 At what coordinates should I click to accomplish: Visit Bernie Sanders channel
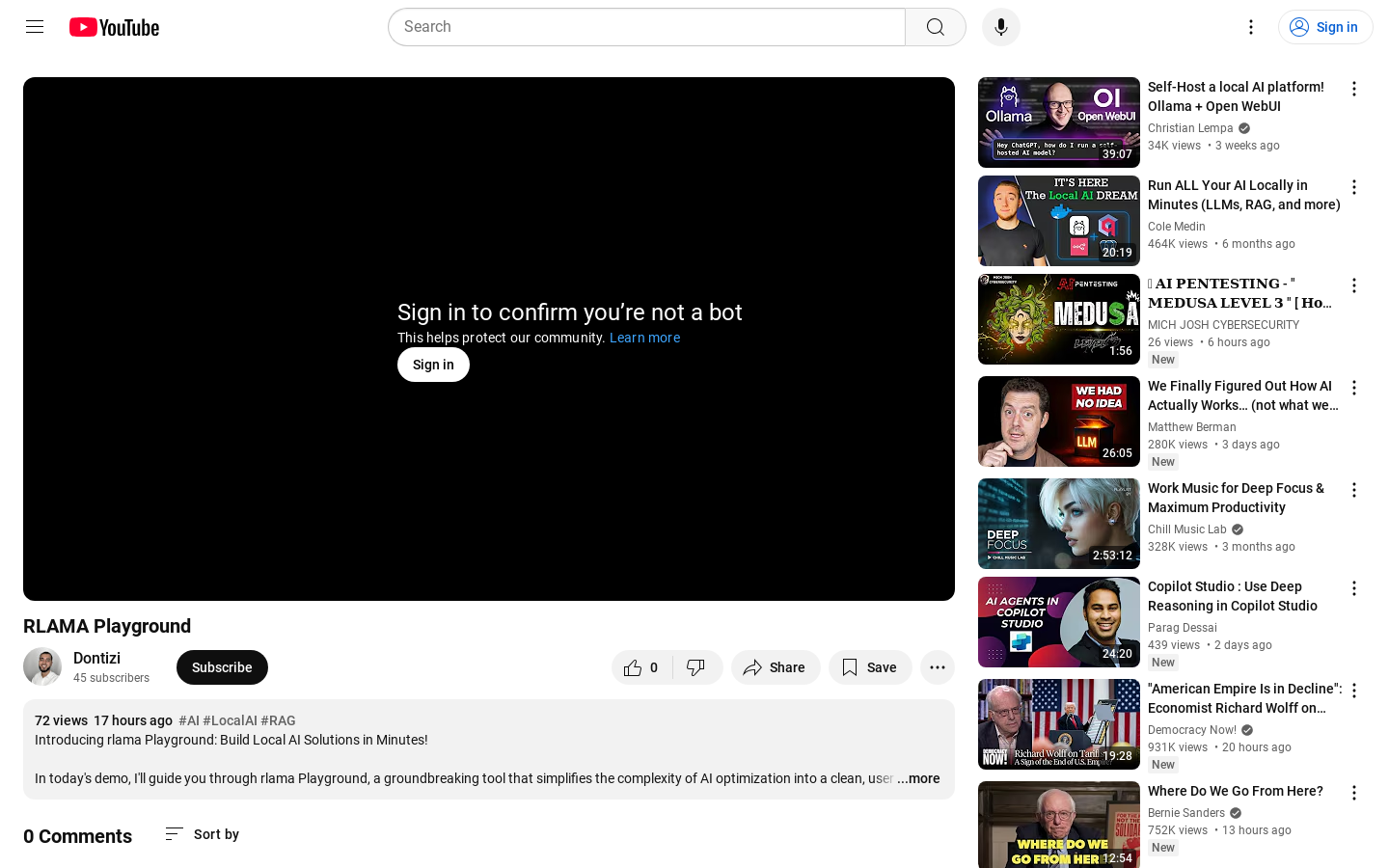(x=1186, y=813)
